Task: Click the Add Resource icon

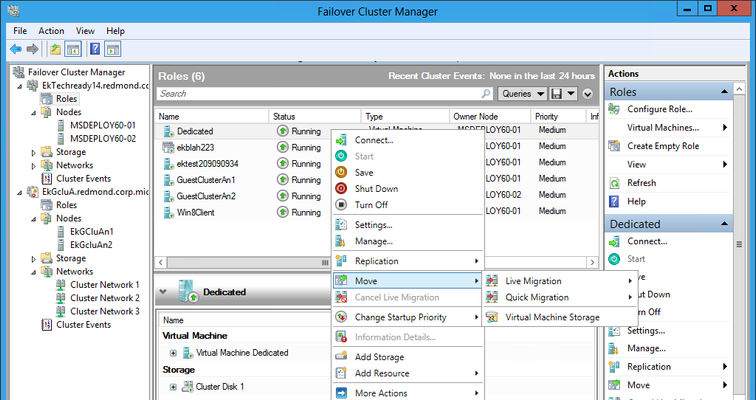Action: [x=341, y=373]
